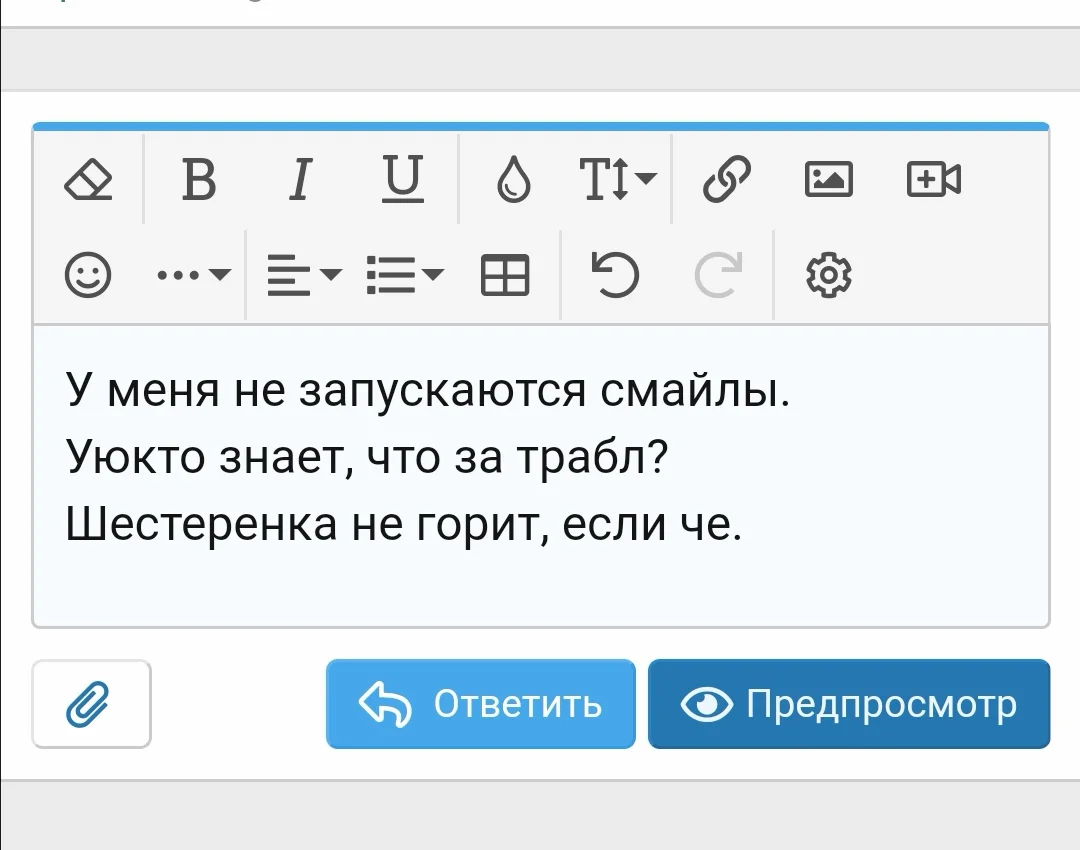Viewport: 1080px width, 850px height.
Task: Open the editor settings gear
Action: pos(827,275)
